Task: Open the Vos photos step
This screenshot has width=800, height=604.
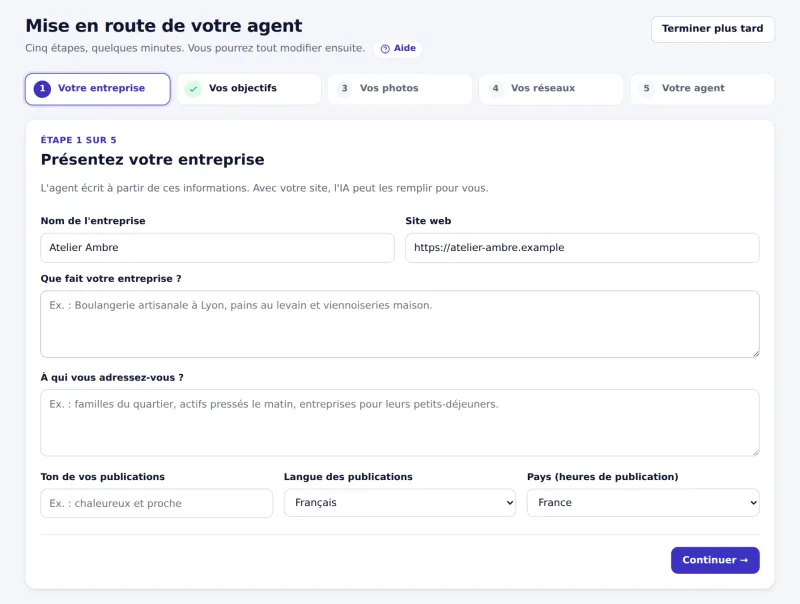Action: coord(400,89)
